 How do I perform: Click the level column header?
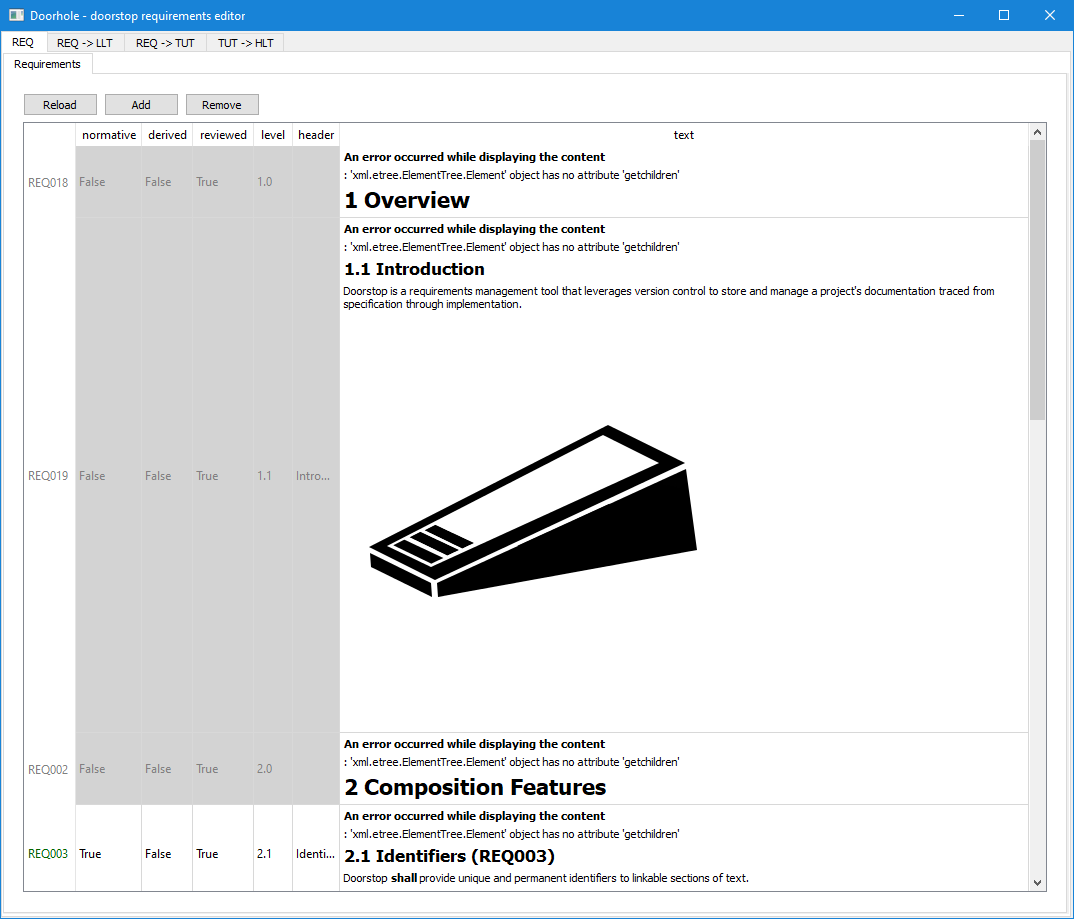click(272, 135)
